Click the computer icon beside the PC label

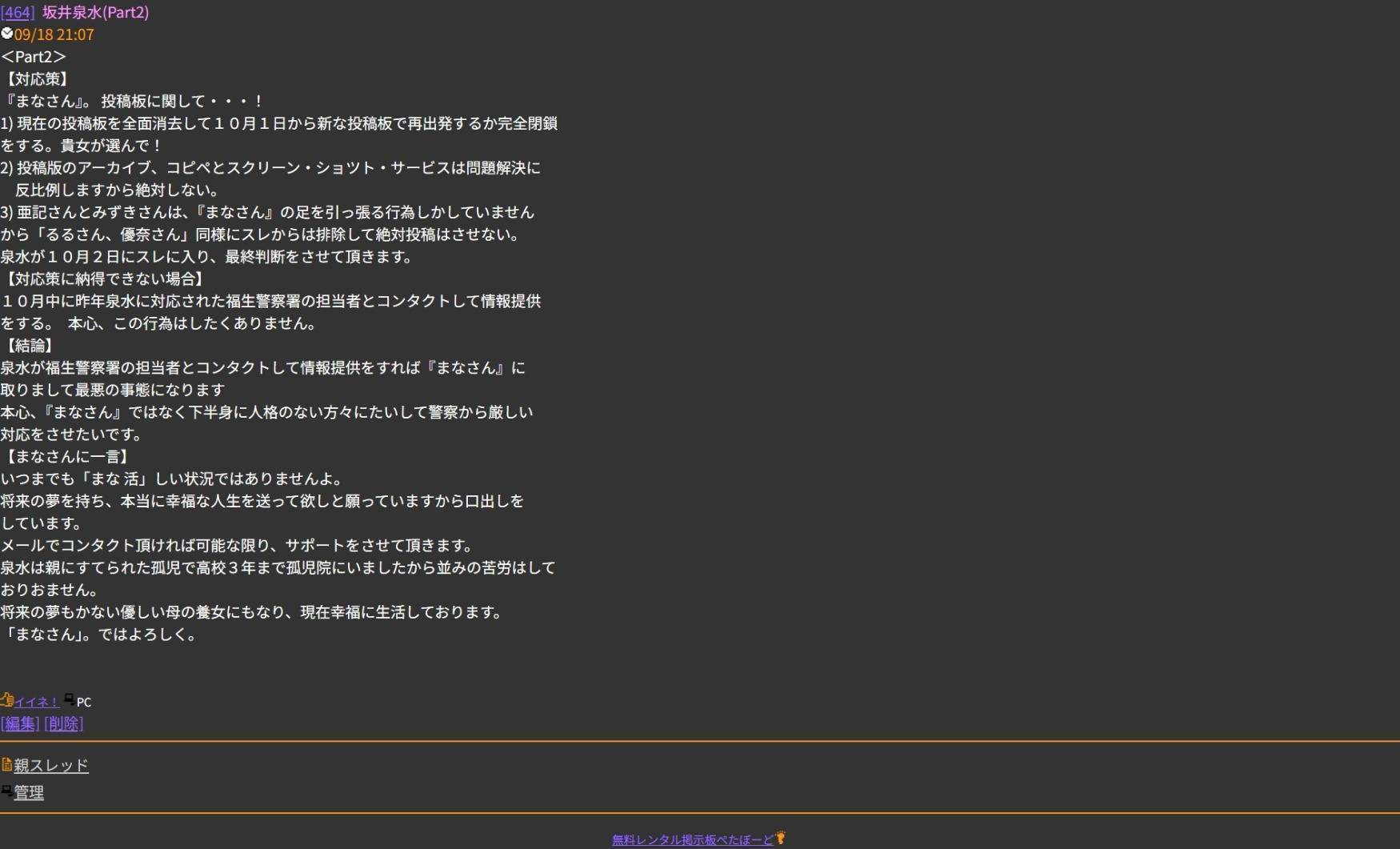click(x=69, y=700)
